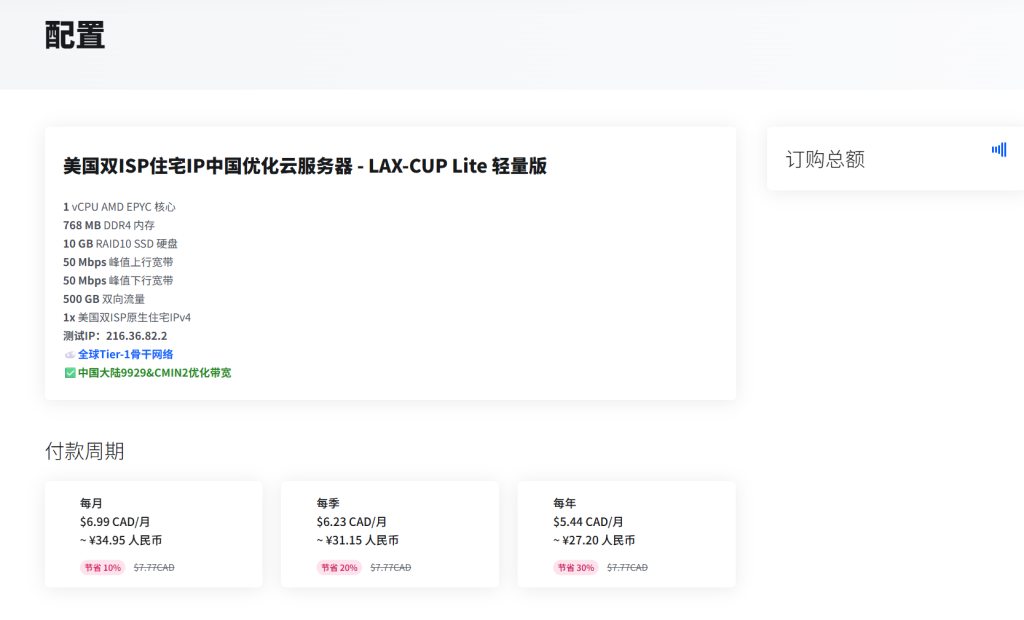Select the 每月 monthly payment cycle
Viewport: 1024px width, 620px height.
[153, 534]
